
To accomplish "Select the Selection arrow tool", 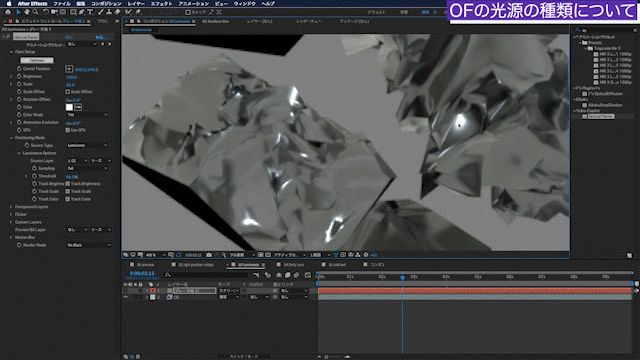I will [x=18, y=12].
